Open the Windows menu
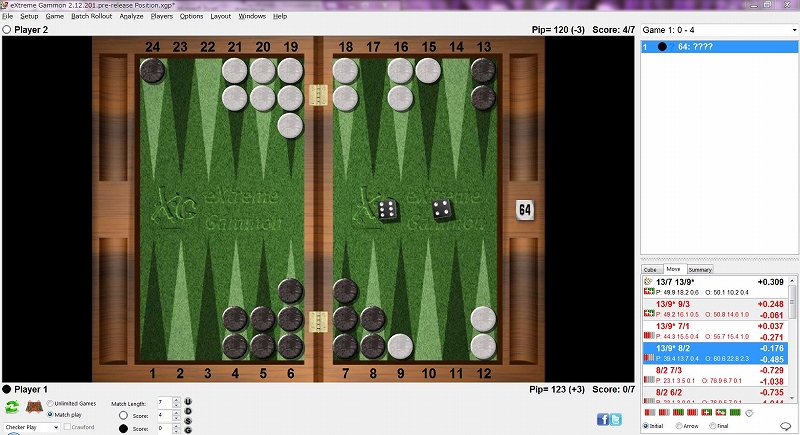Viewport: 800px width, 435px height. coord(252,16)
